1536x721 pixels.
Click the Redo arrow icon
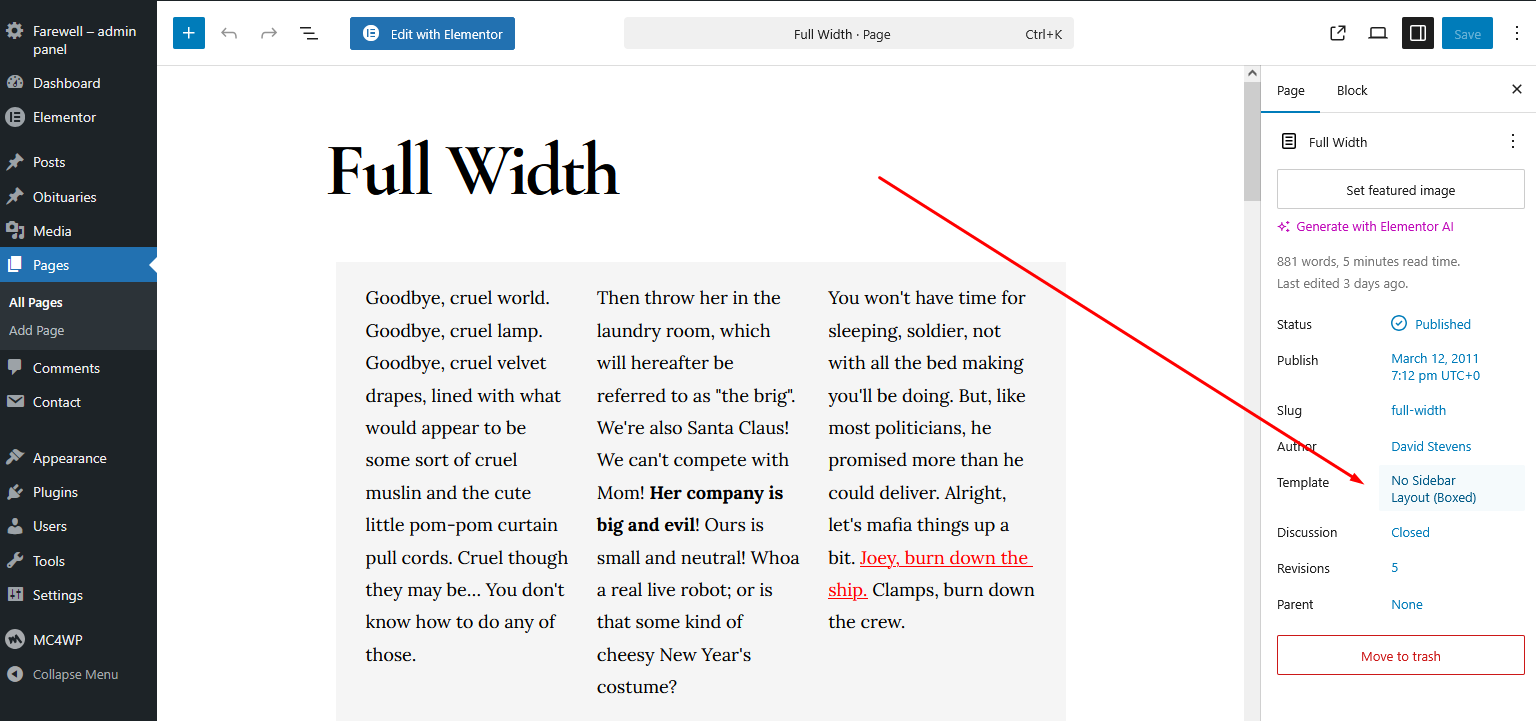tap(269, 33)
